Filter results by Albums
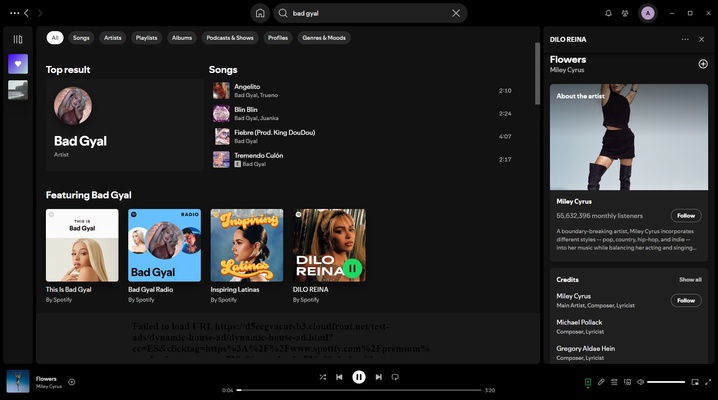The width and height of the screenshot is (718, 400). coord(182,38)
